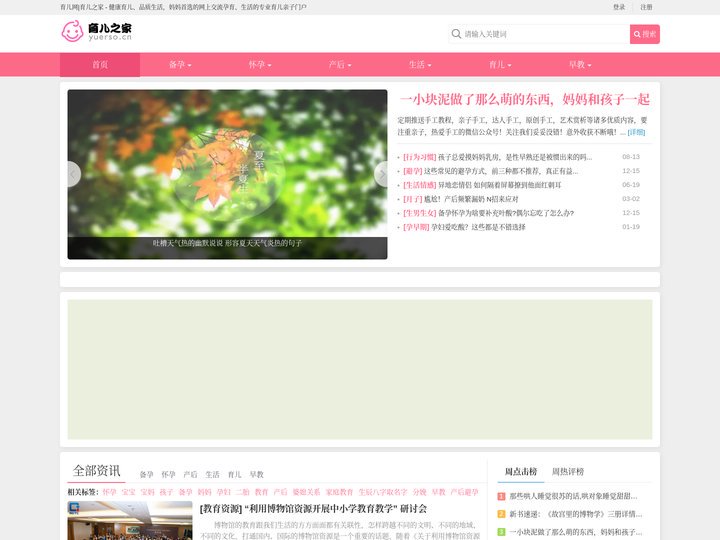Expand the 生活 dropdown in the navigation bar

(420, 65)
